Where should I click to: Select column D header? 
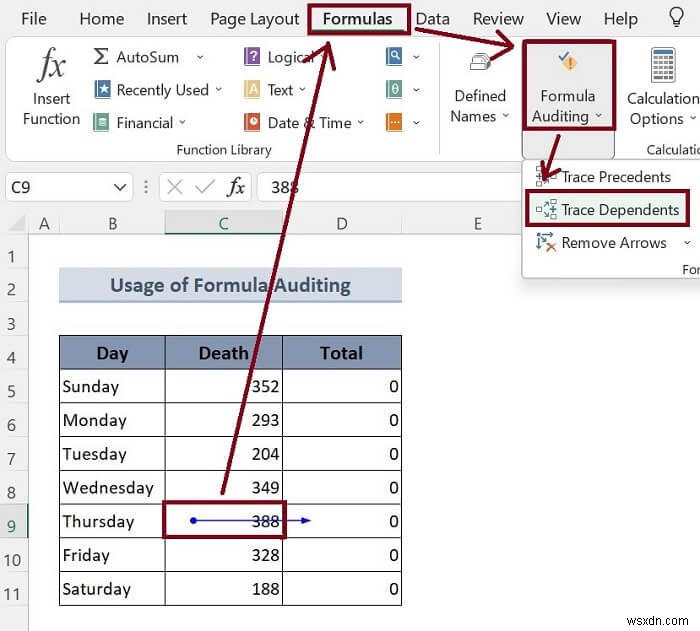click(342, 223)
